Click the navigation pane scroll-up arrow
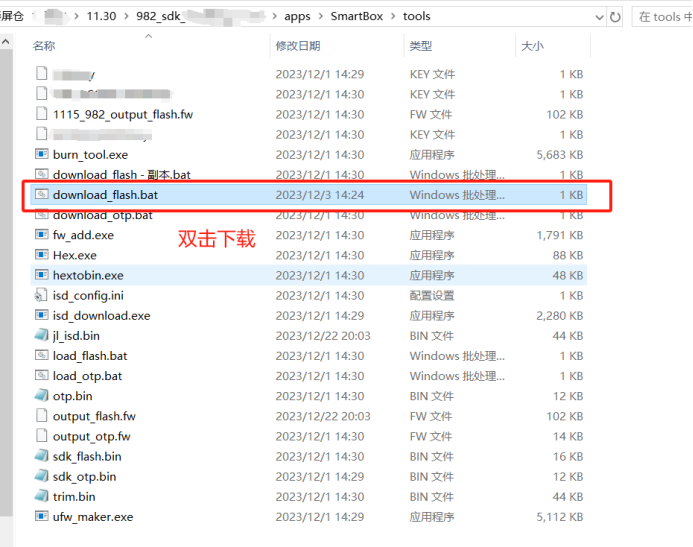The image size is (693, 547). pos(6,42)
